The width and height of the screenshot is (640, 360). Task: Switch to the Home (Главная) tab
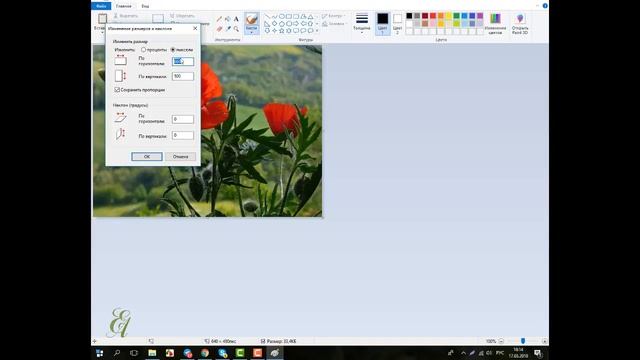(x=124, y=6)
